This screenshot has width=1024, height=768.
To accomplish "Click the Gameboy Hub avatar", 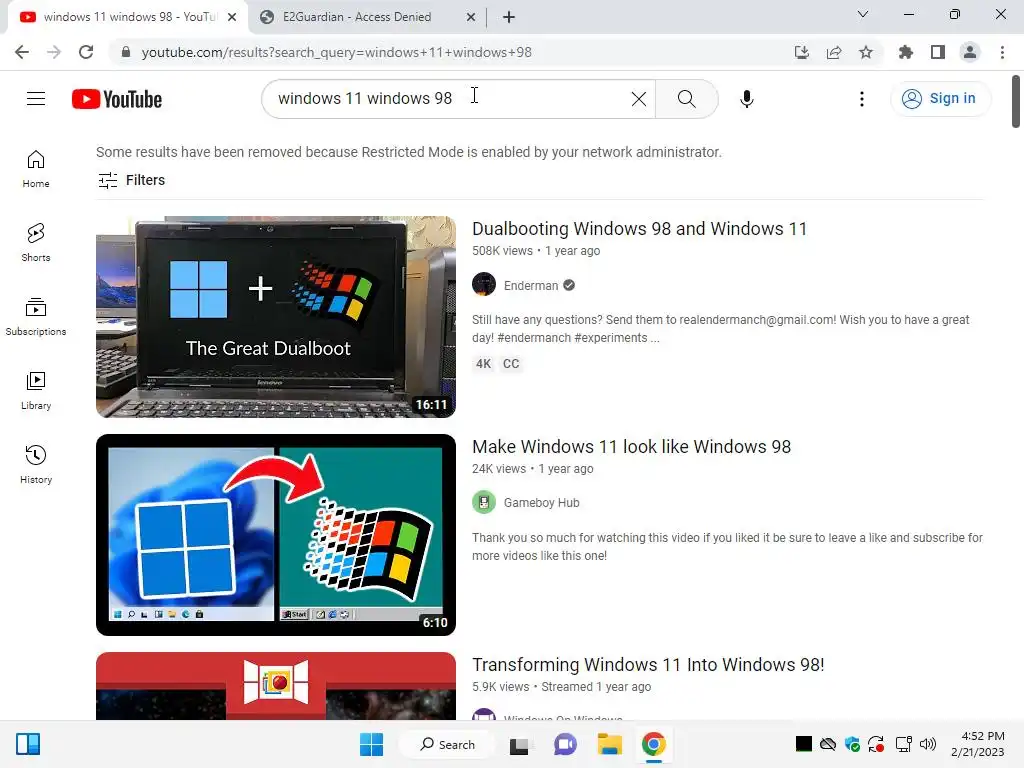I will [484, 502].
